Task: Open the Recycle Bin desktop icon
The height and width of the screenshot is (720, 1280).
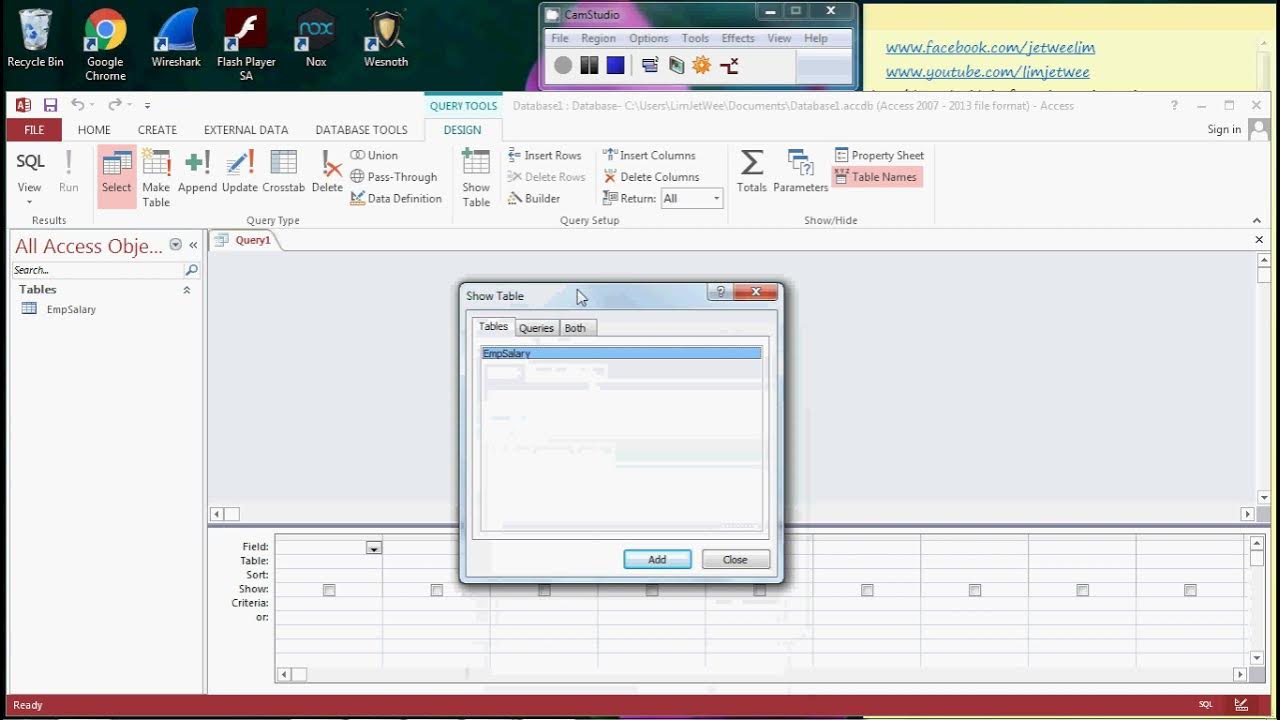Action: coord(35,38)
